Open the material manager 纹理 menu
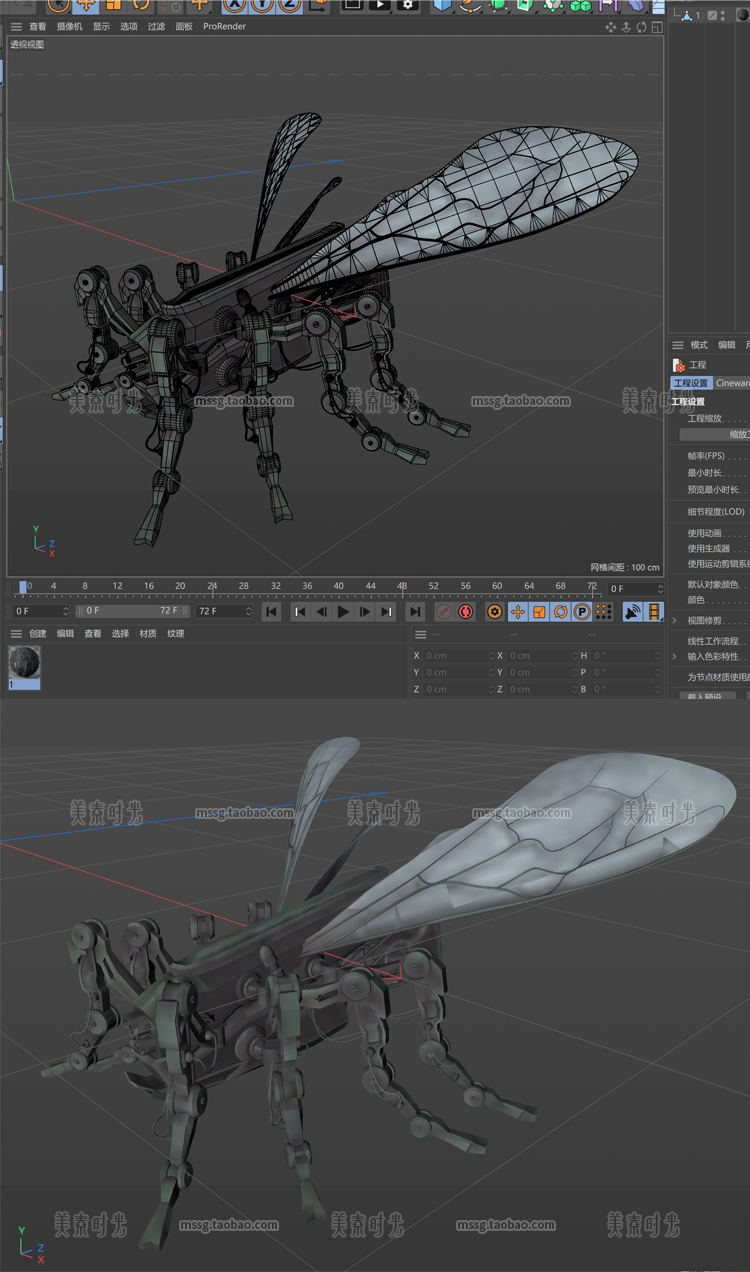The image size is (750, 1272). click(x=176, y=634)
